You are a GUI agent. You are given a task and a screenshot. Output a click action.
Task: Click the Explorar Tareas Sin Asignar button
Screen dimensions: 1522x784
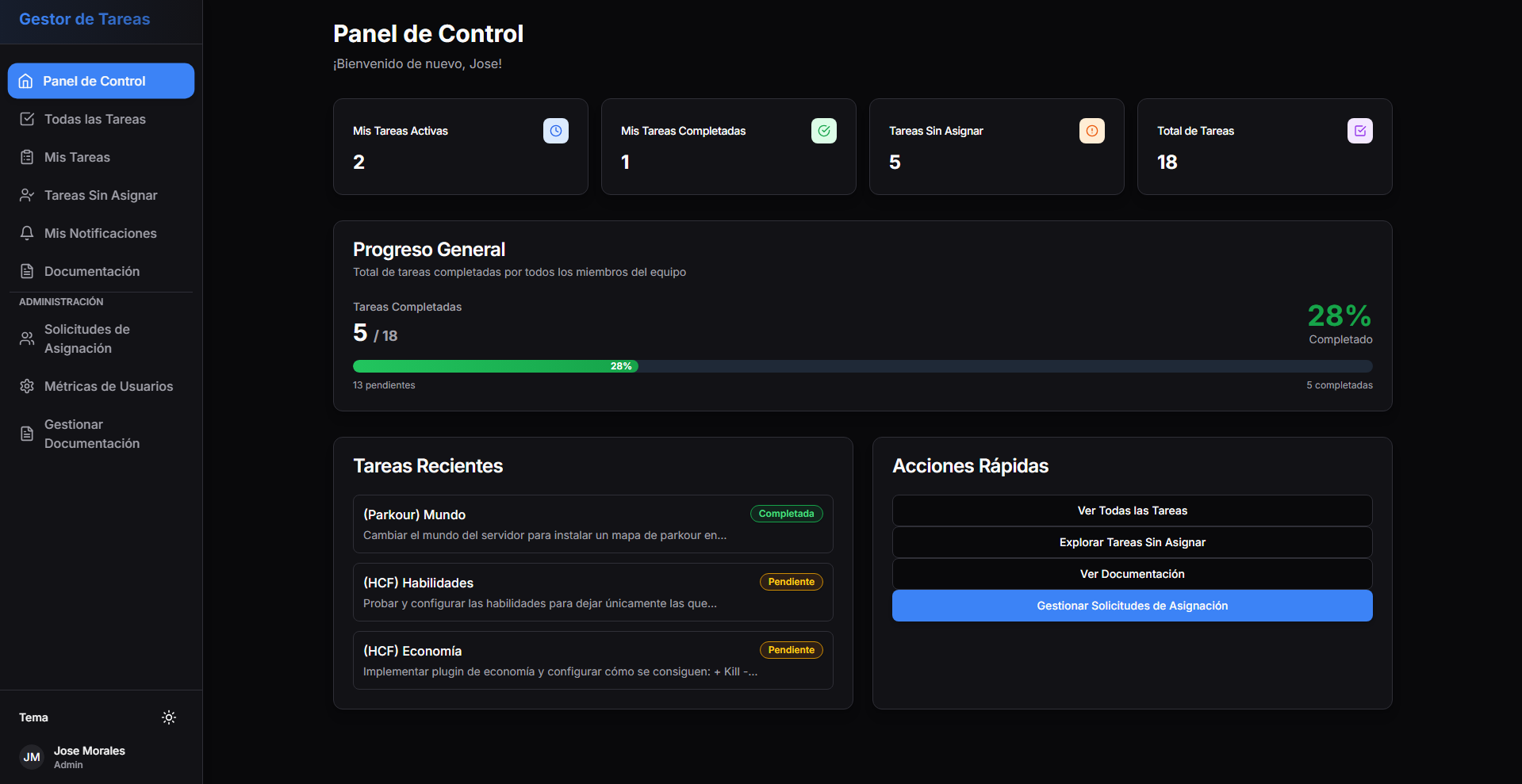[1132, 542]
